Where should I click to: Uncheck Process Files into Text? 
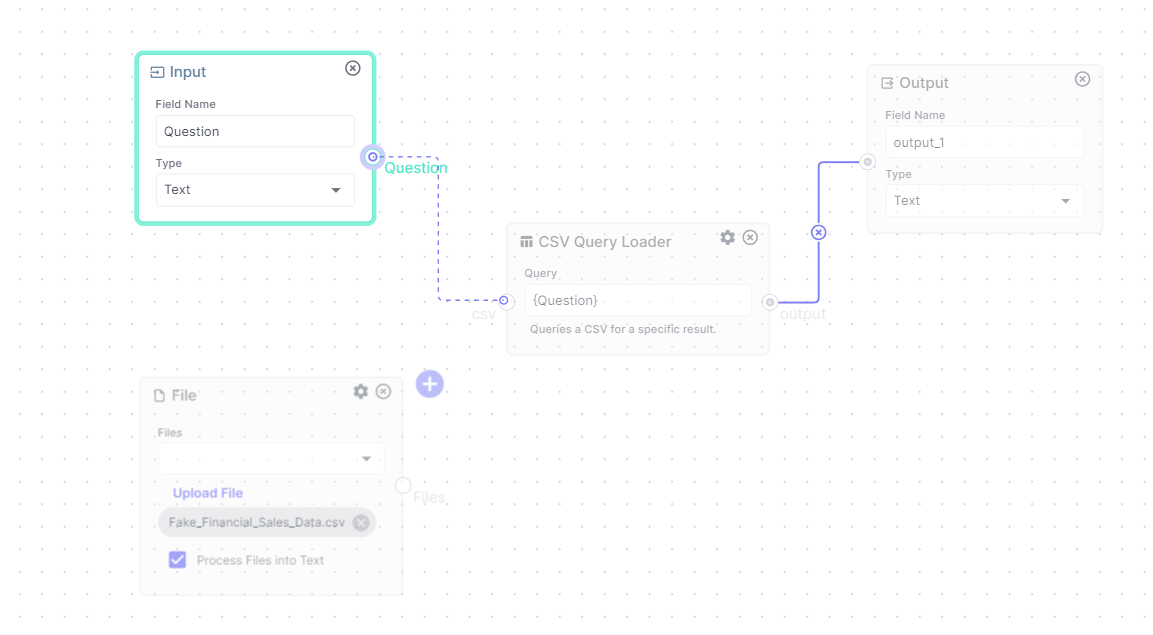pyautogui.click(x=177, y=560)
